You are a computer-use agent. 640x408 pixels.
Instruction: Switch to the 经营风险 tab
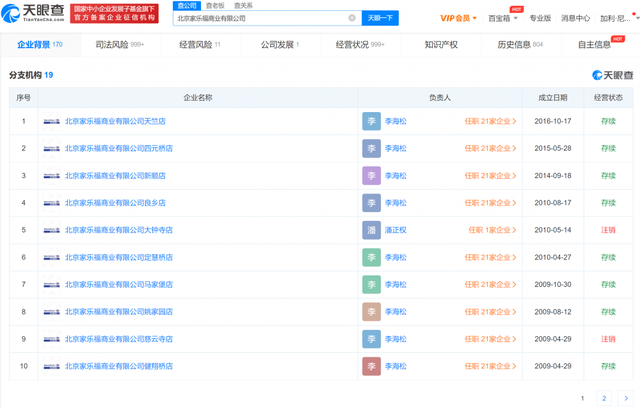(x=200, y=44)
